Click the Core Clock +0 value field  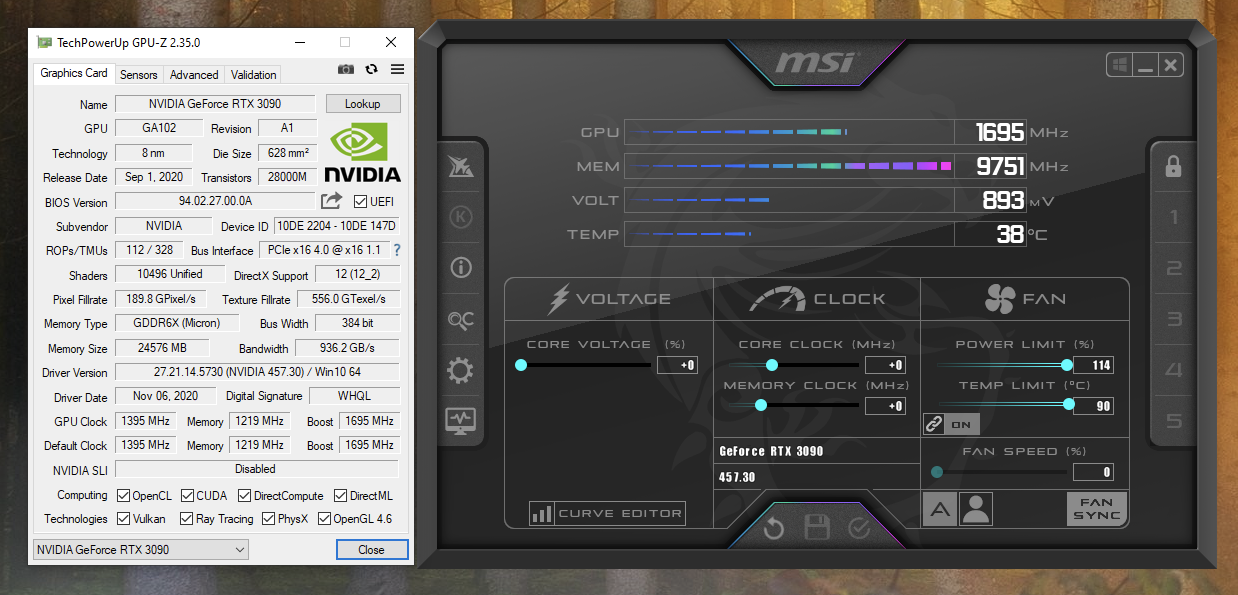coord(885,365)
